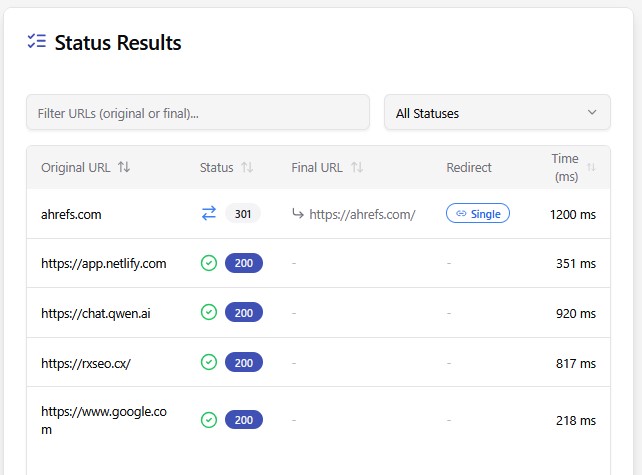
Task: Click the sort arrows beside Original URL
Action: 124,168
